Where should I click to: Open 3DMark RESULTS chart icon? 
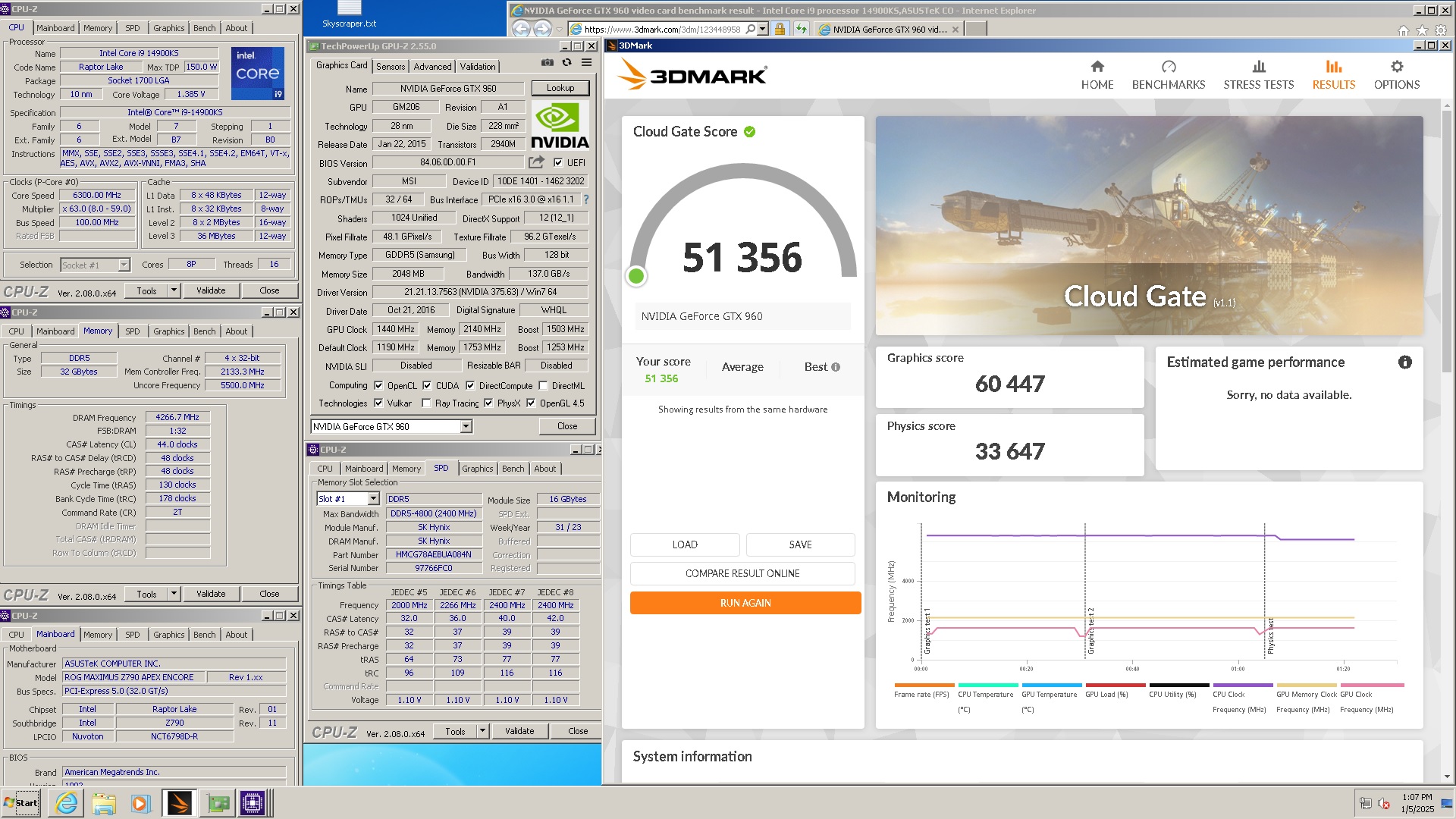1334,67
